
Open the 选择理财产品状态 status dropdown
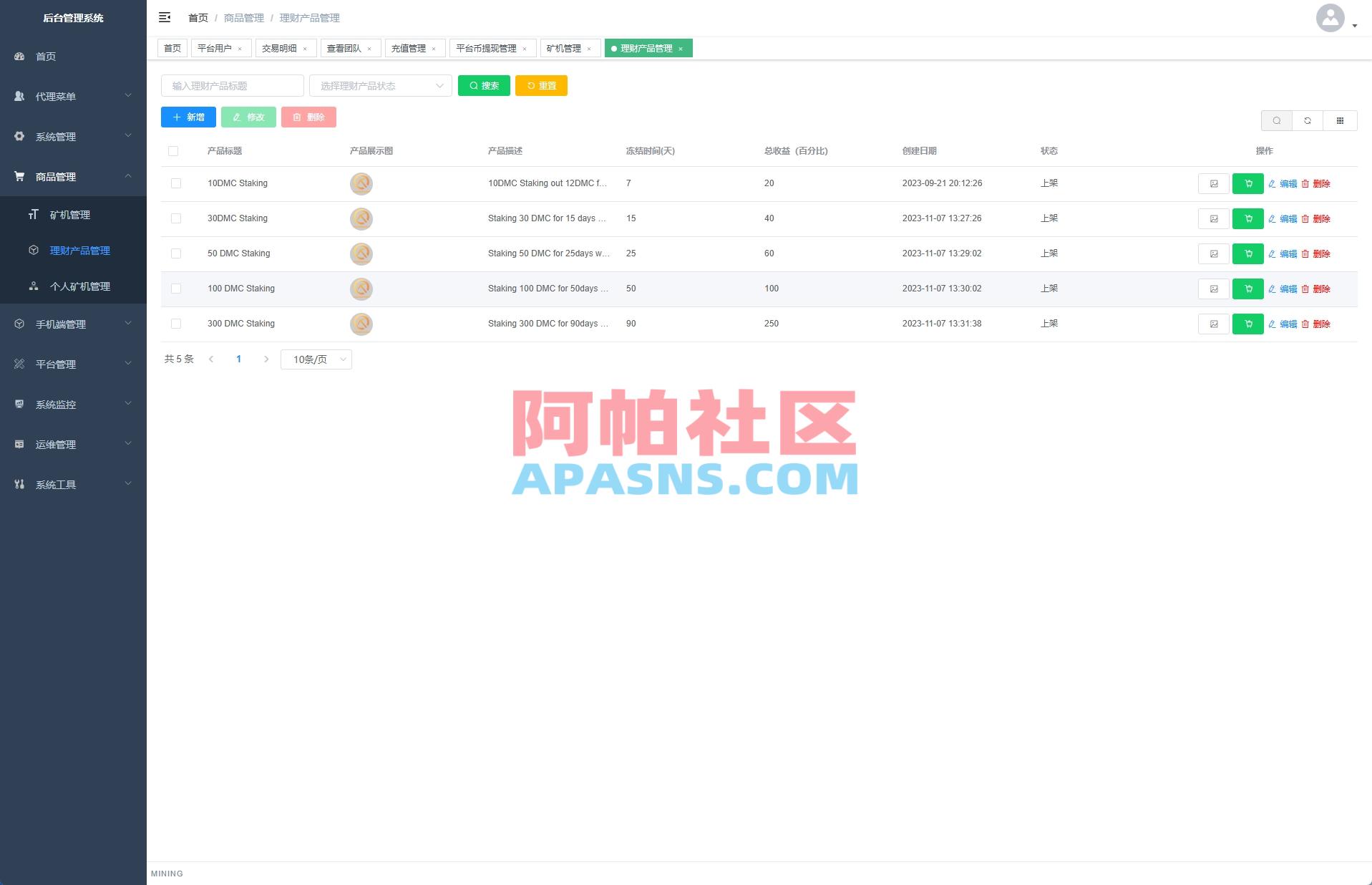pos(380,85)
